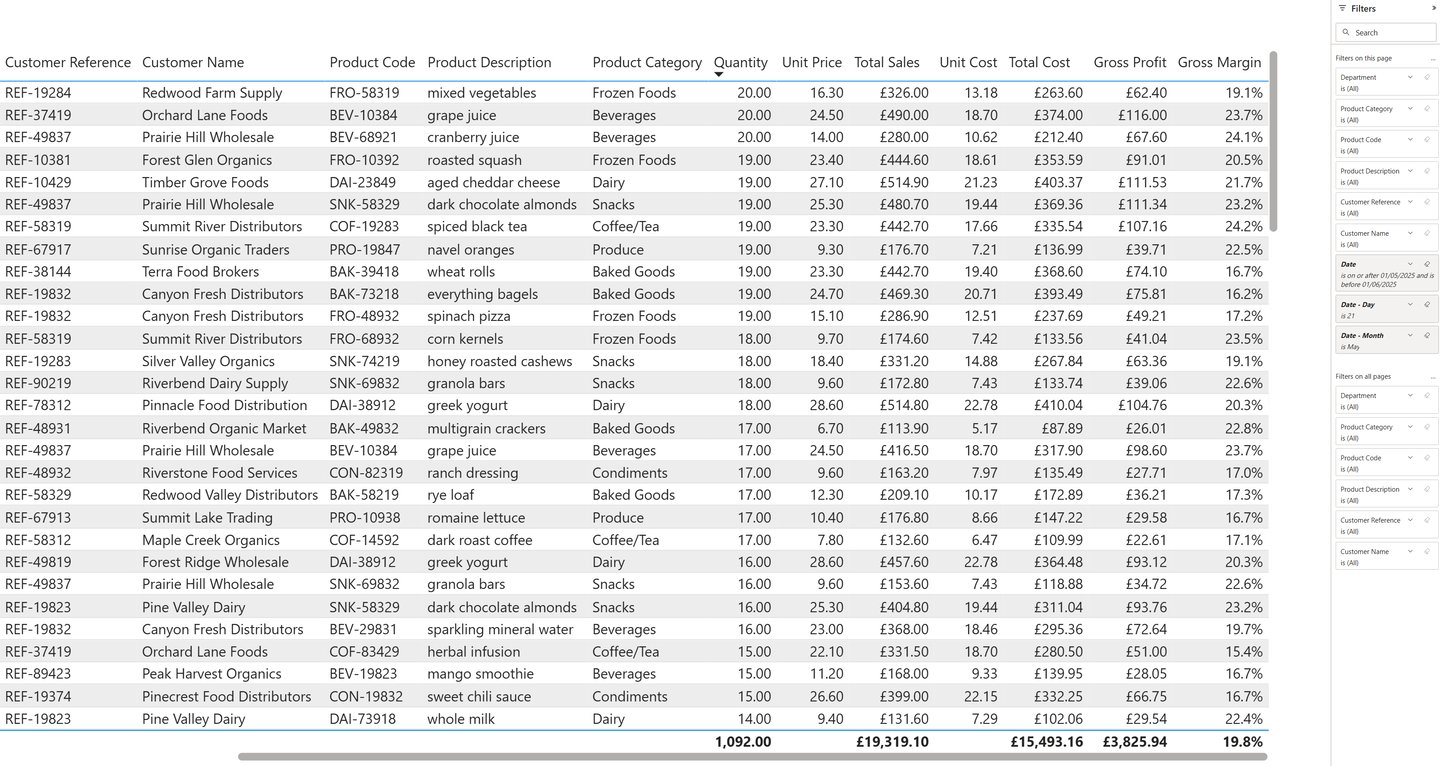This screenshot has height=766, width=1440.
Task: Click the magnifier icon in the filter Search box
Action: 1347,32
